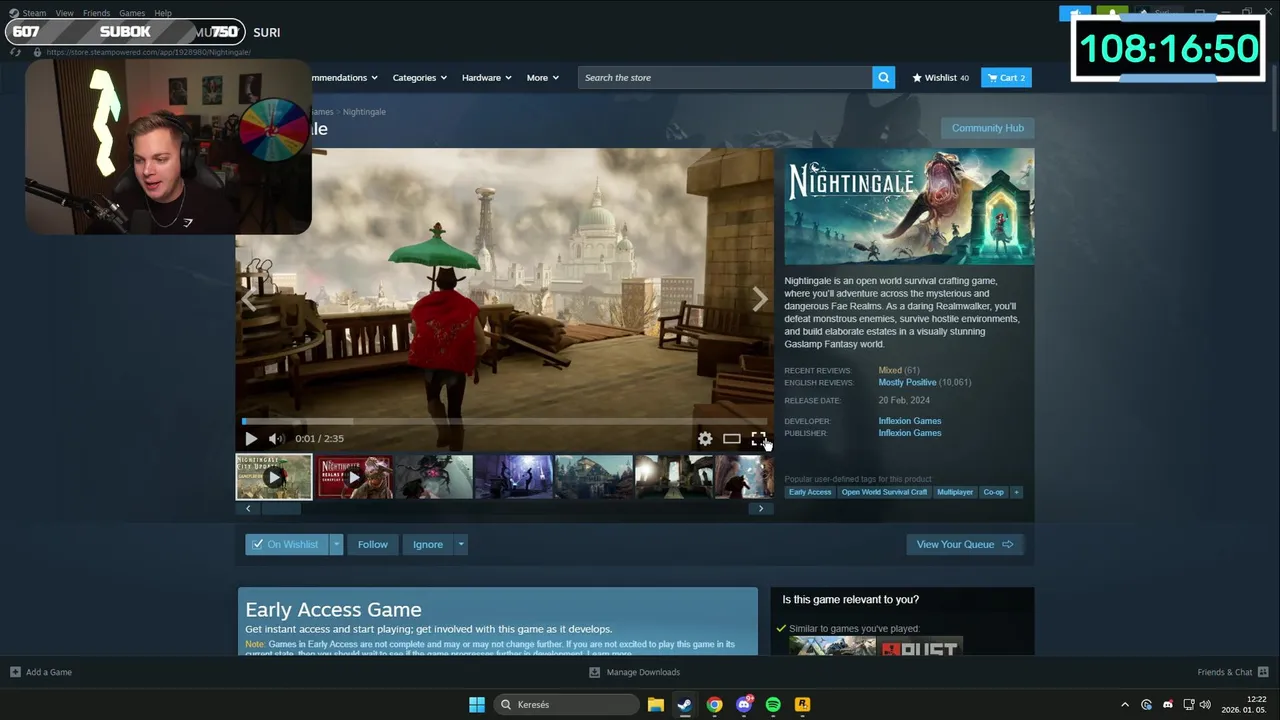Click the Nightingale breadcrumb link

tap(364, 112)
